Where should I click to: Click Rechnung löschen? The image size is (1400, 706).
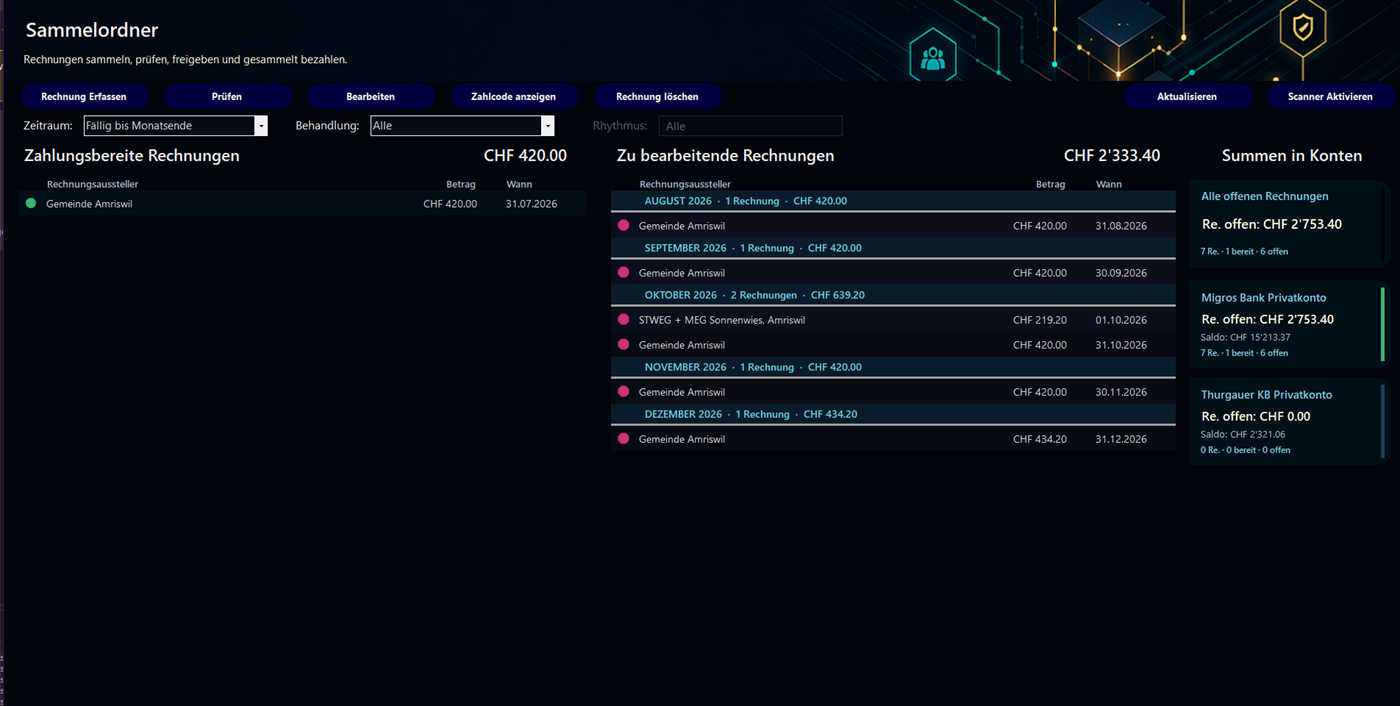click(657, 97)
